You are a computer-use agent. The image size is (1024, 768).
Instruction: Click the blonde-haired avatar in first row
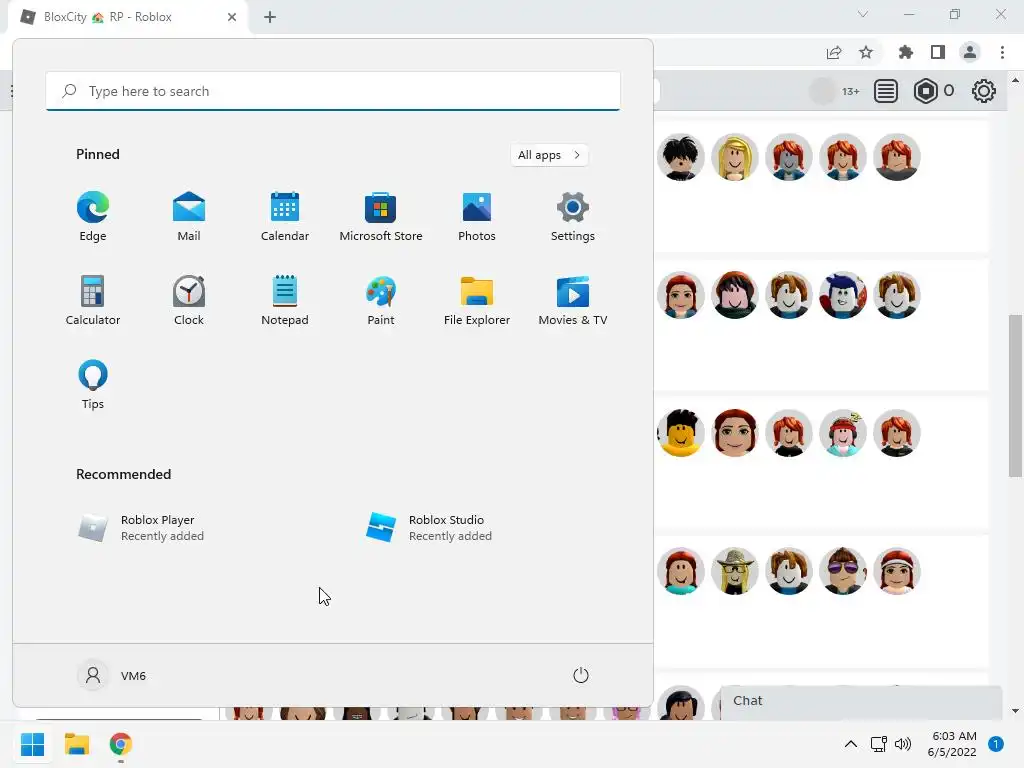coord(735,157)
